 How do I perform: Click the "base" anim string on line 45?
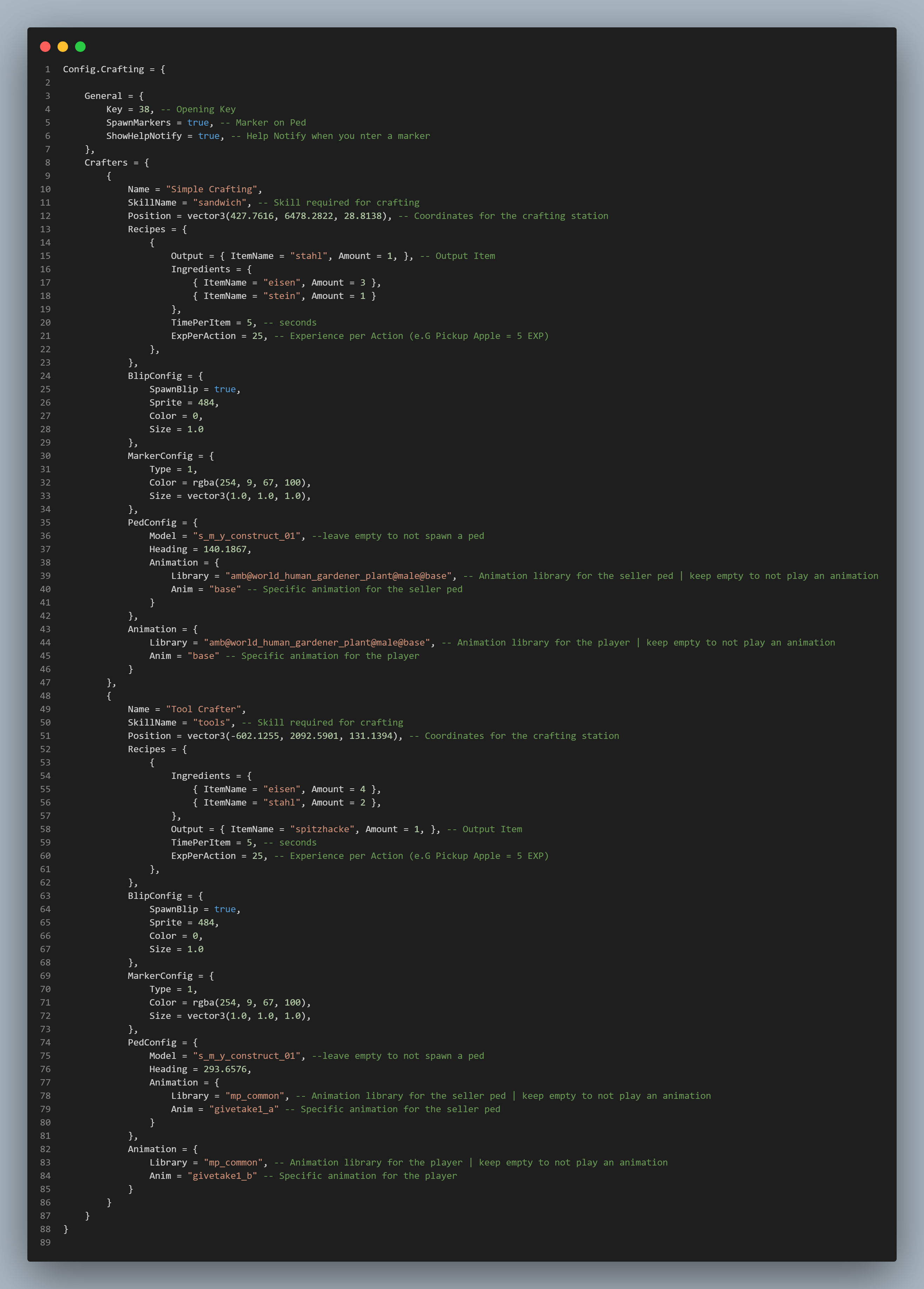203,656
